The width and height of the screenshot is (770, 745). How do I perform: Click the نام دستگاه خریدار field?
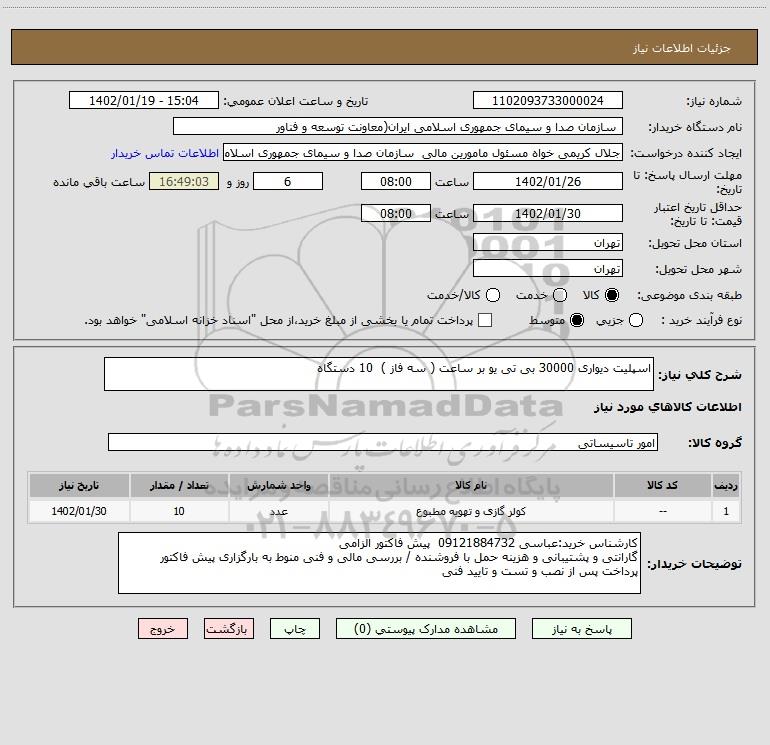click(398, 127)
